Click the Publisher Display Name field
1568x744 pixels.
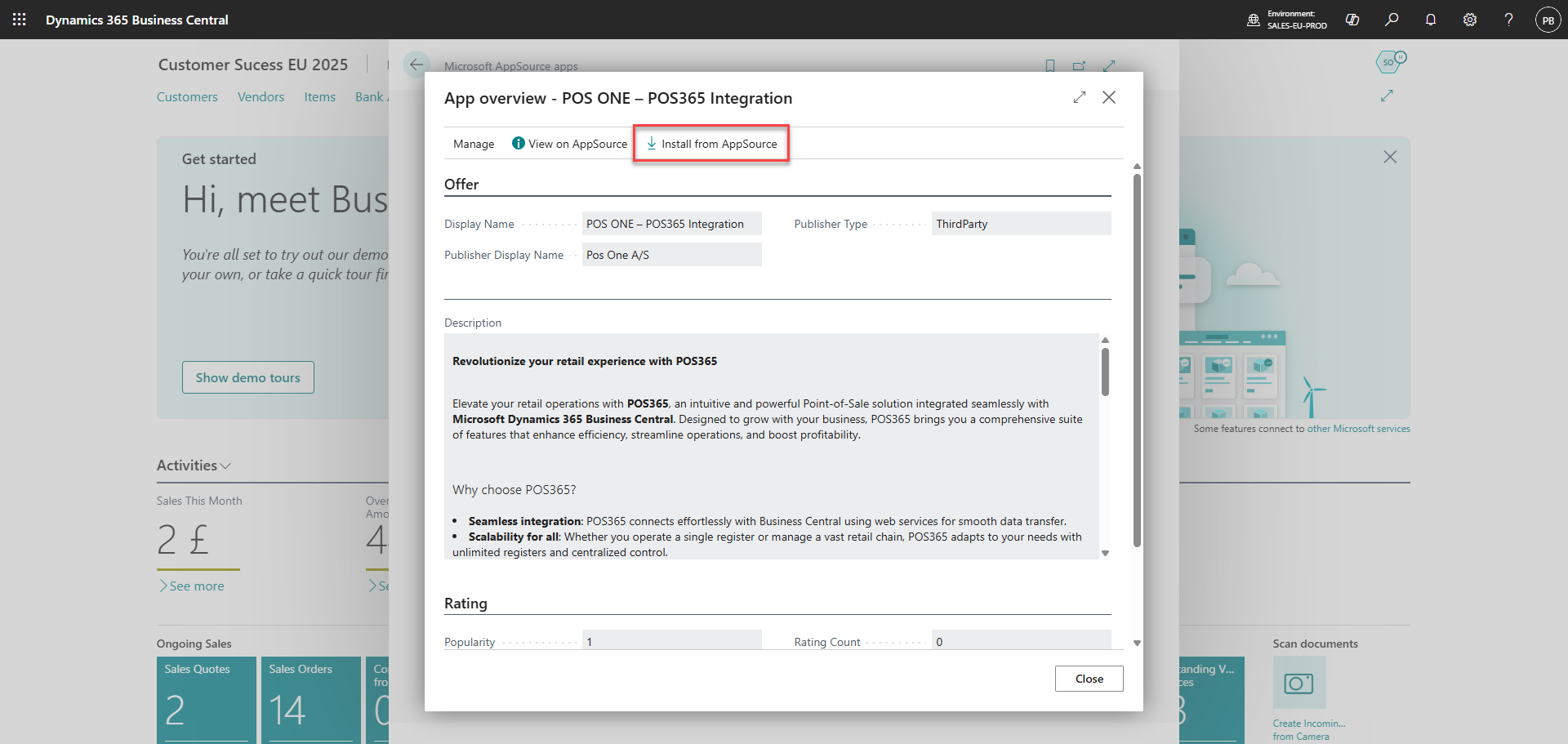(x=671, y=255)
